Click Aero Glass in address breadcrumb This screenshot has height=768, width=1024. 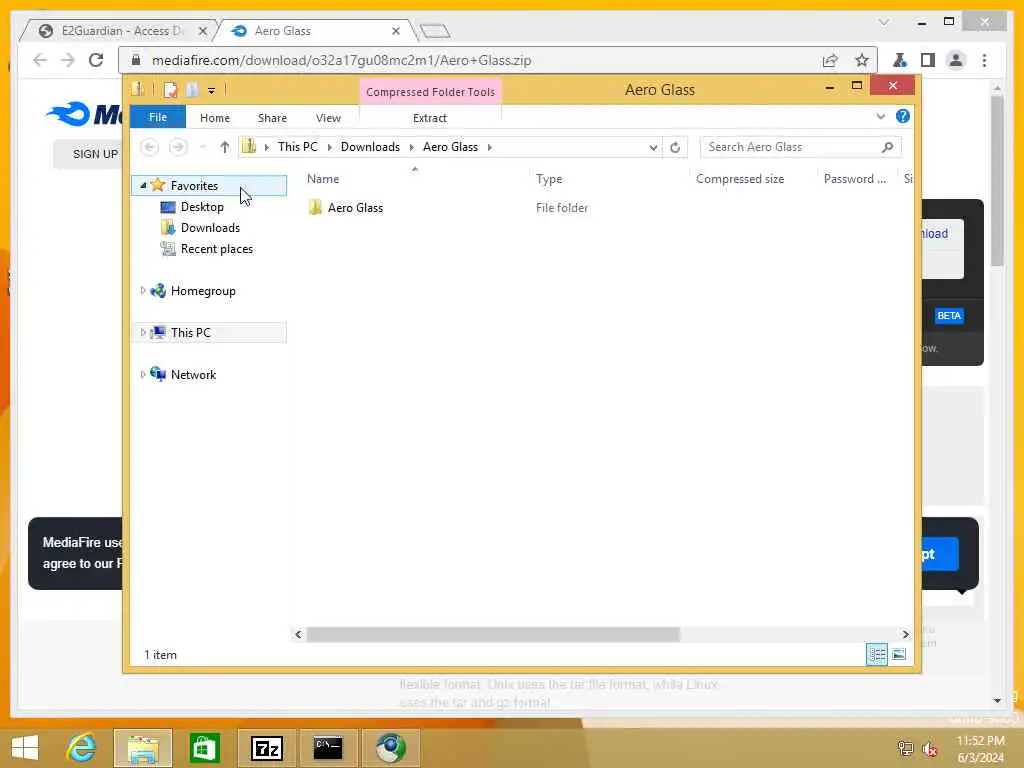450,147
